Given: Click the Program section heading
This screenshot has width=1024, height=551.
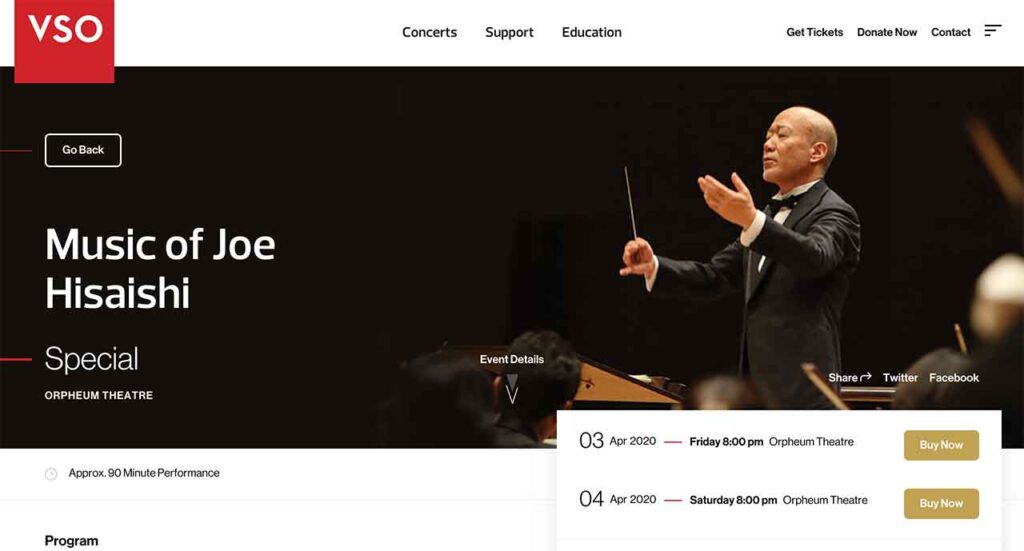Looking at the screenshot, I should pyautogui.click(x=71, y=541).
